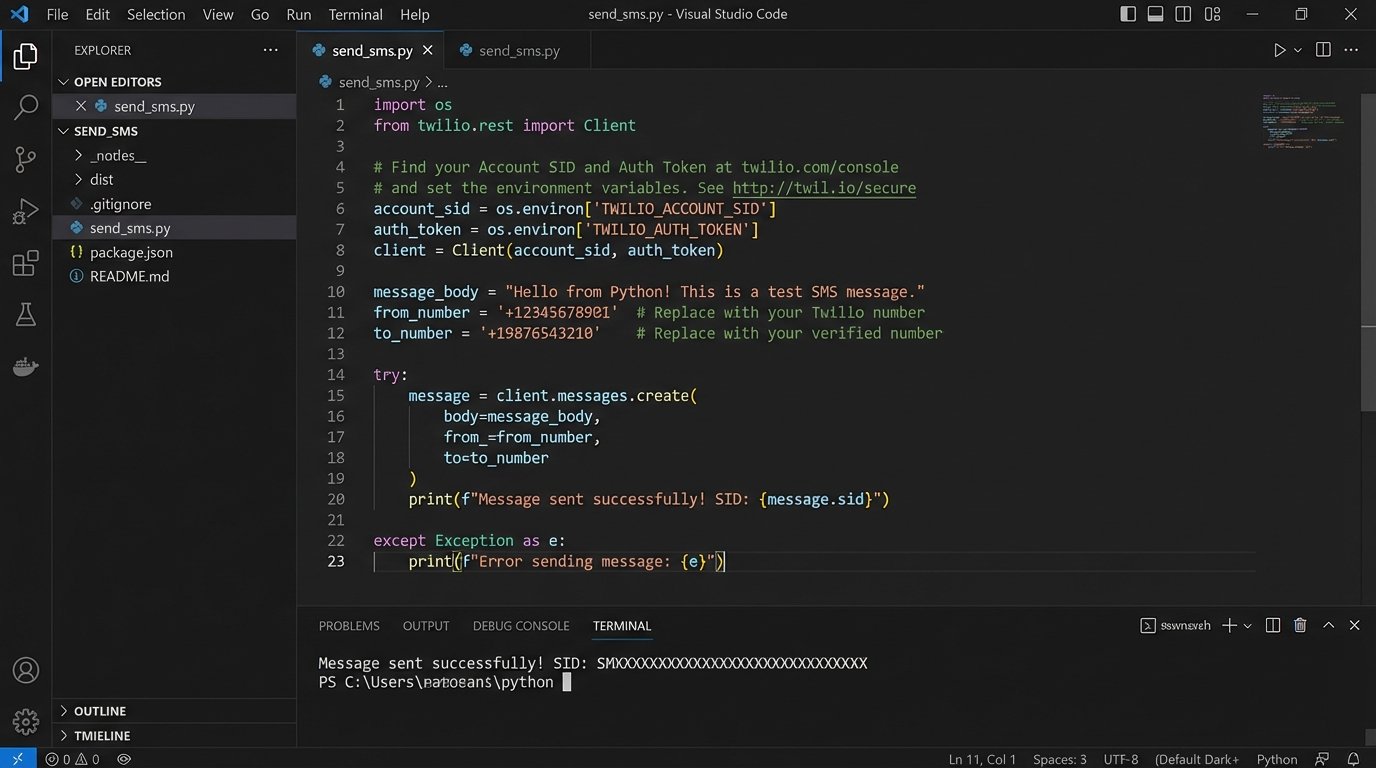Toggle the primary sidebar layout button
This screenshot has width=1376, height=768.
(1128, 14)
